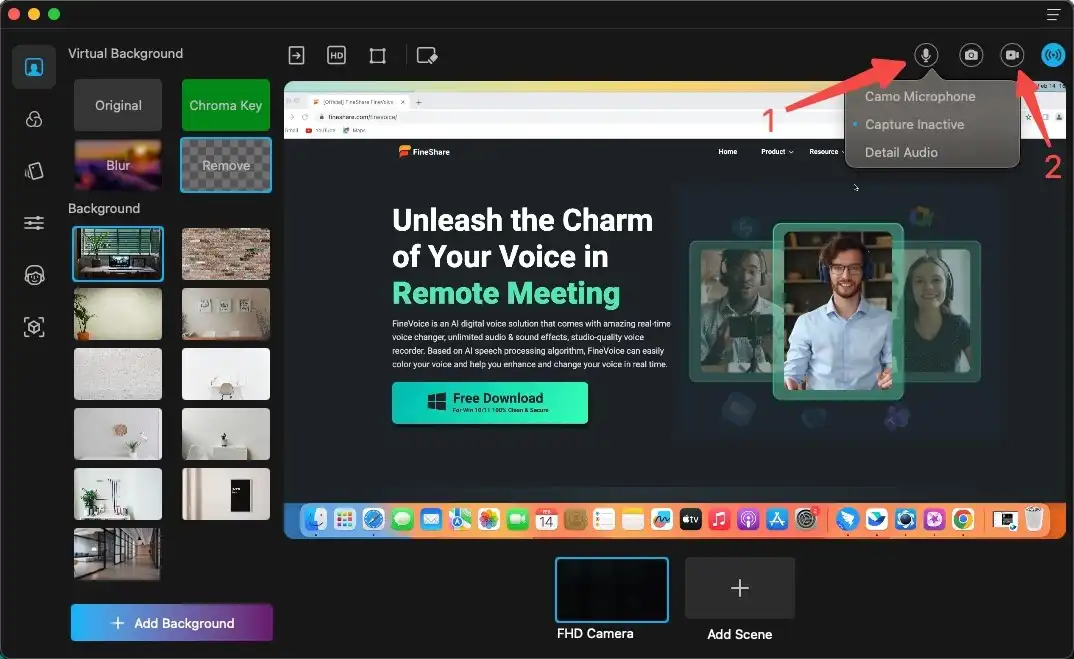Click Home in the FineShare website nav
Image resolution: width=1074 pixels, height=659 pixels.
point(727,151)
